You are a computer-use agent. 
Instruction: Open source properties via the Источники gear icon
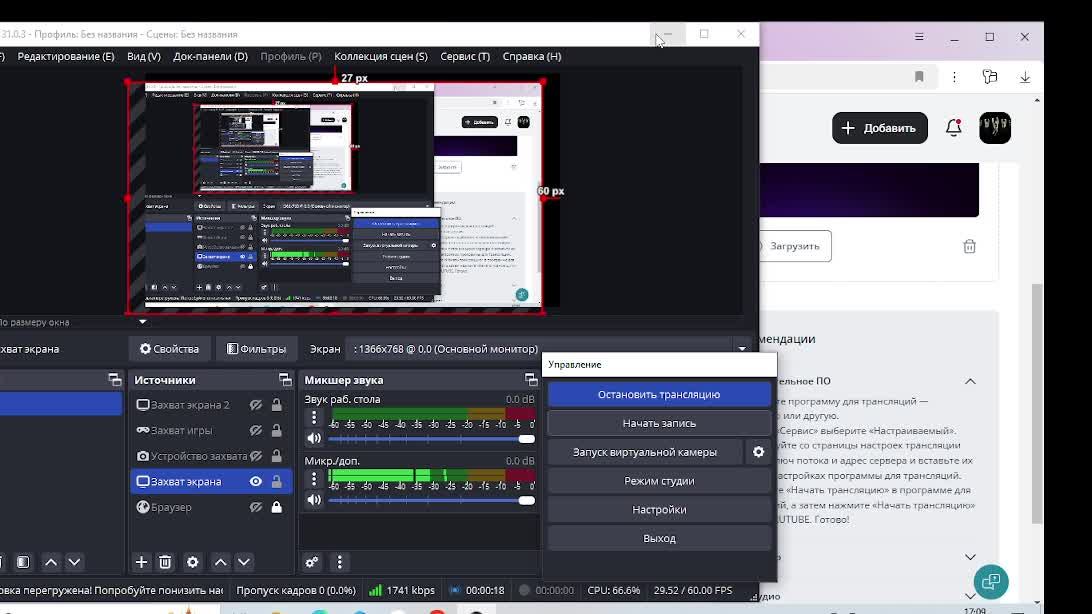click(x=193, y=562)
